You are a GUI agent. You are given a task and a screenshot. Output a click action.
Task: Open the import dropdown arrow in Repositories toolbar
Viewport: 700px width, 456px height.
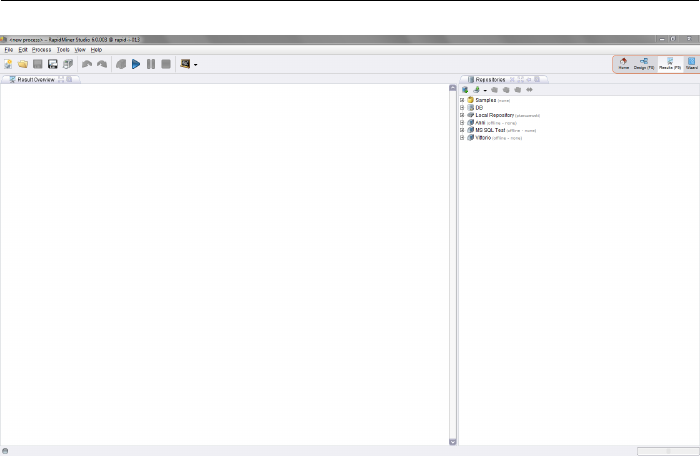click(485, 91)
